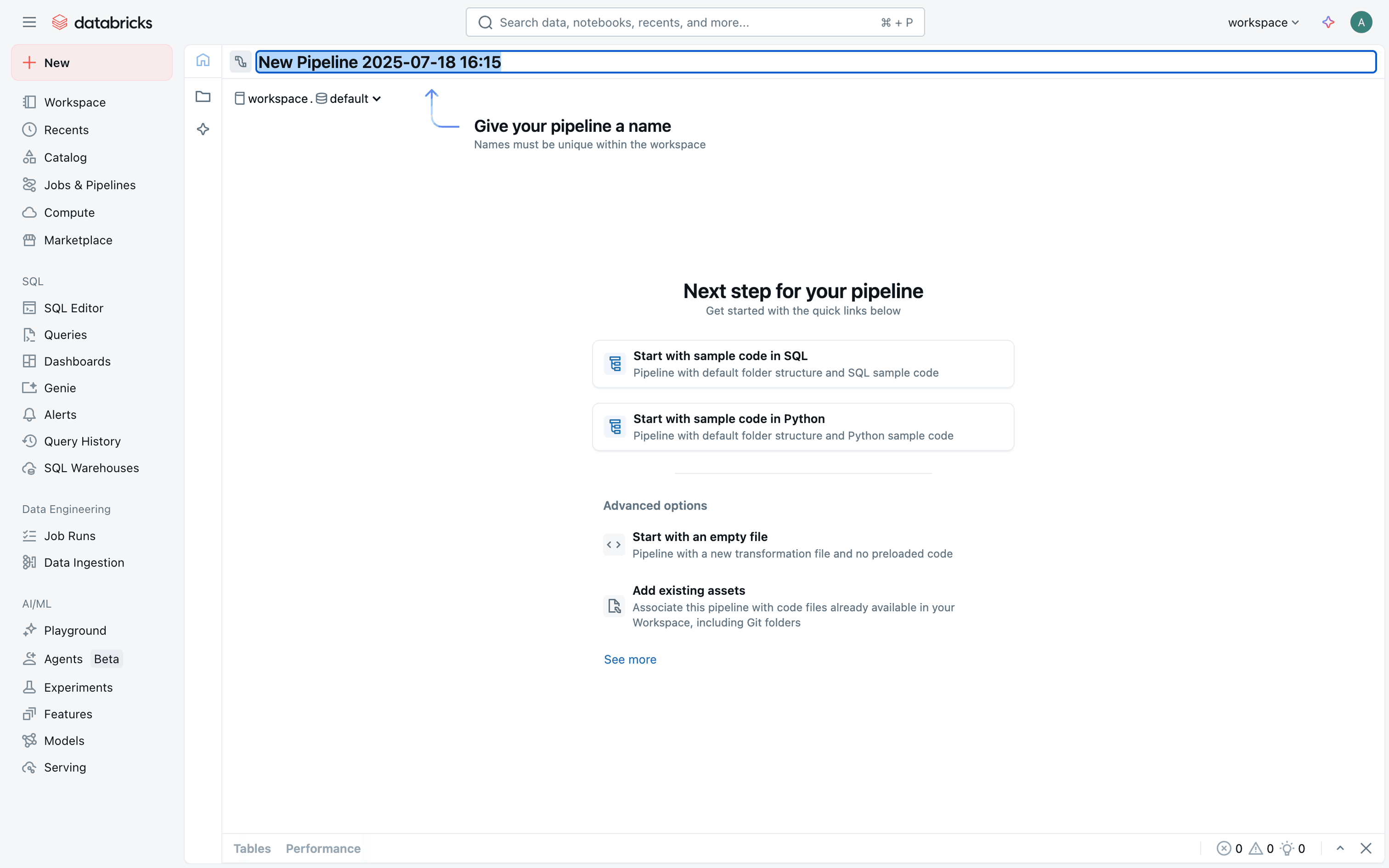Click the pipeline icon beside name field
Viewport: 1389px width, 868px height.
pos(241,62)
